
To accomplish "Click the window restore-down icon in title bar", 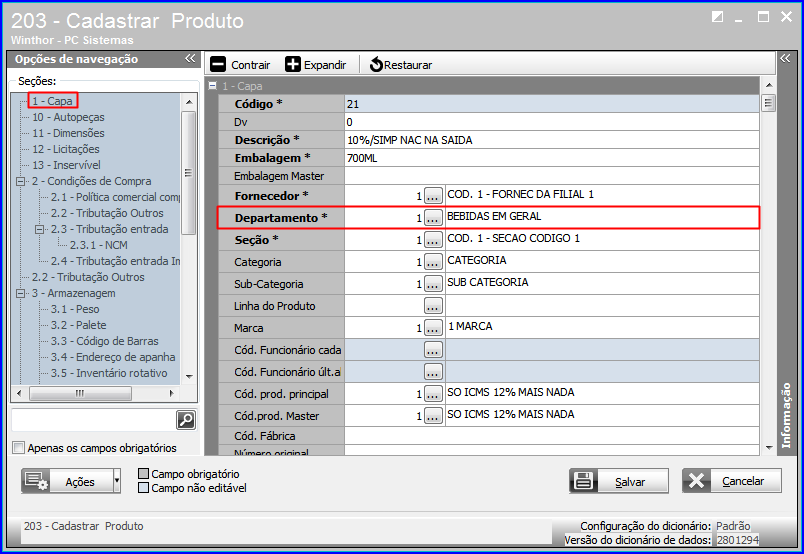I will pos(717,17).
